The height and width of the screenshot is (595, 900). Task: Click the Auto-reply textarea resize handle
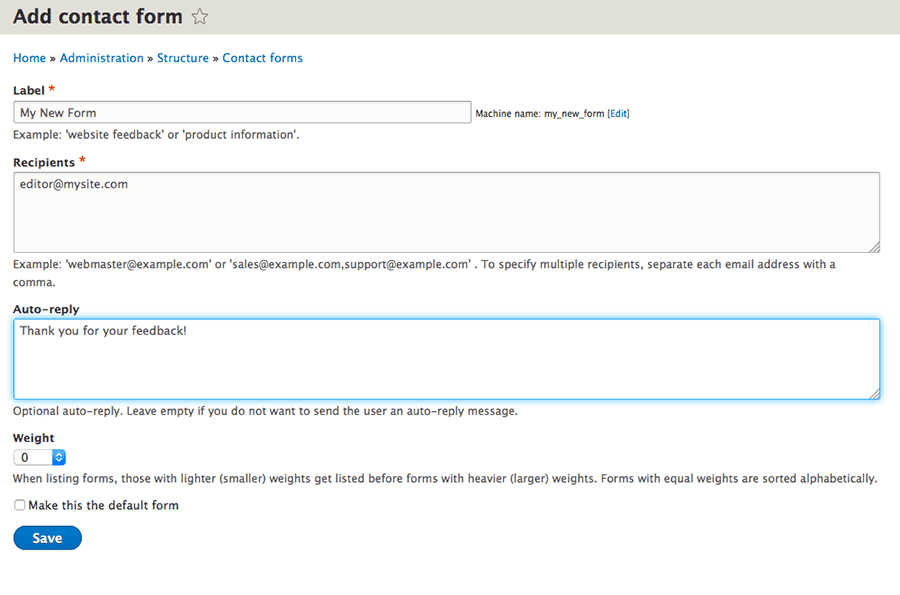tap(874, 394)
